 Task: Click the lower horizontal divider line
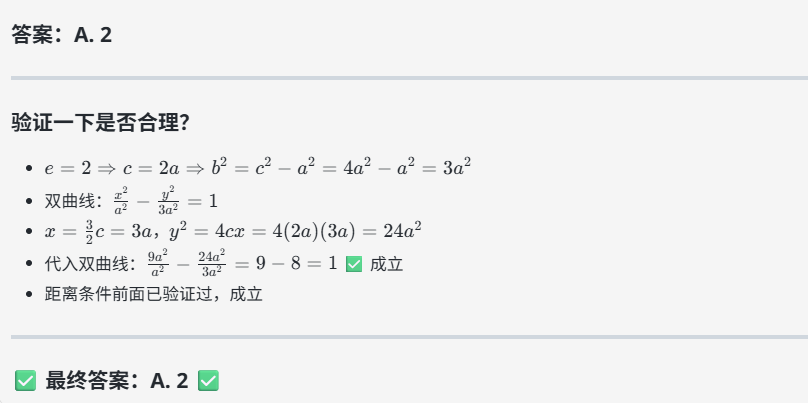tap(409, 337)
